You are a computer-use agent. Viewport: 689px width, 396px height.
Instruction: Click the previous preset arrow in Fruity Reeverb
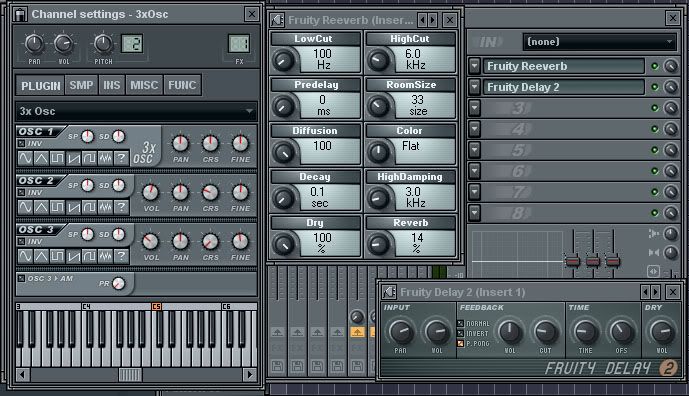(422, 20)
